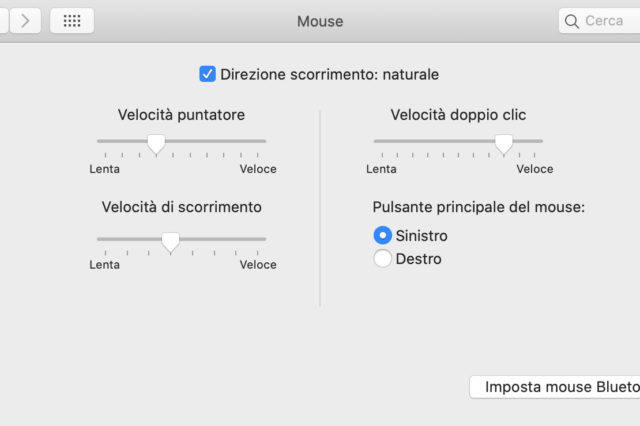Show all preferences grid icon
Image resolution: width=640 pixels, height=426 pixels.
point(72,20)
